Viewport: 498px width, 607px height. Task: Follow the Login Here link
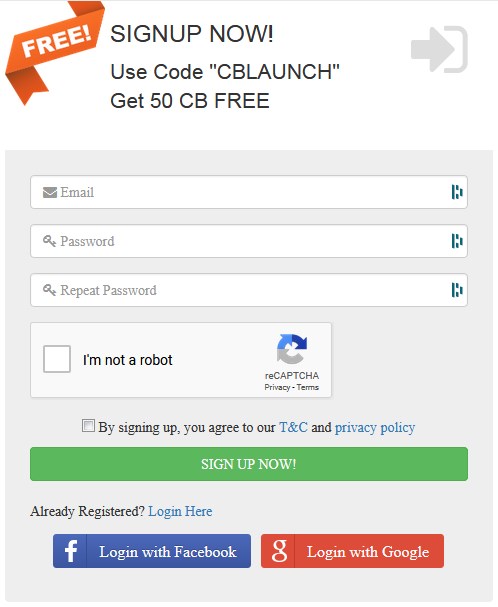click(180, 511)
